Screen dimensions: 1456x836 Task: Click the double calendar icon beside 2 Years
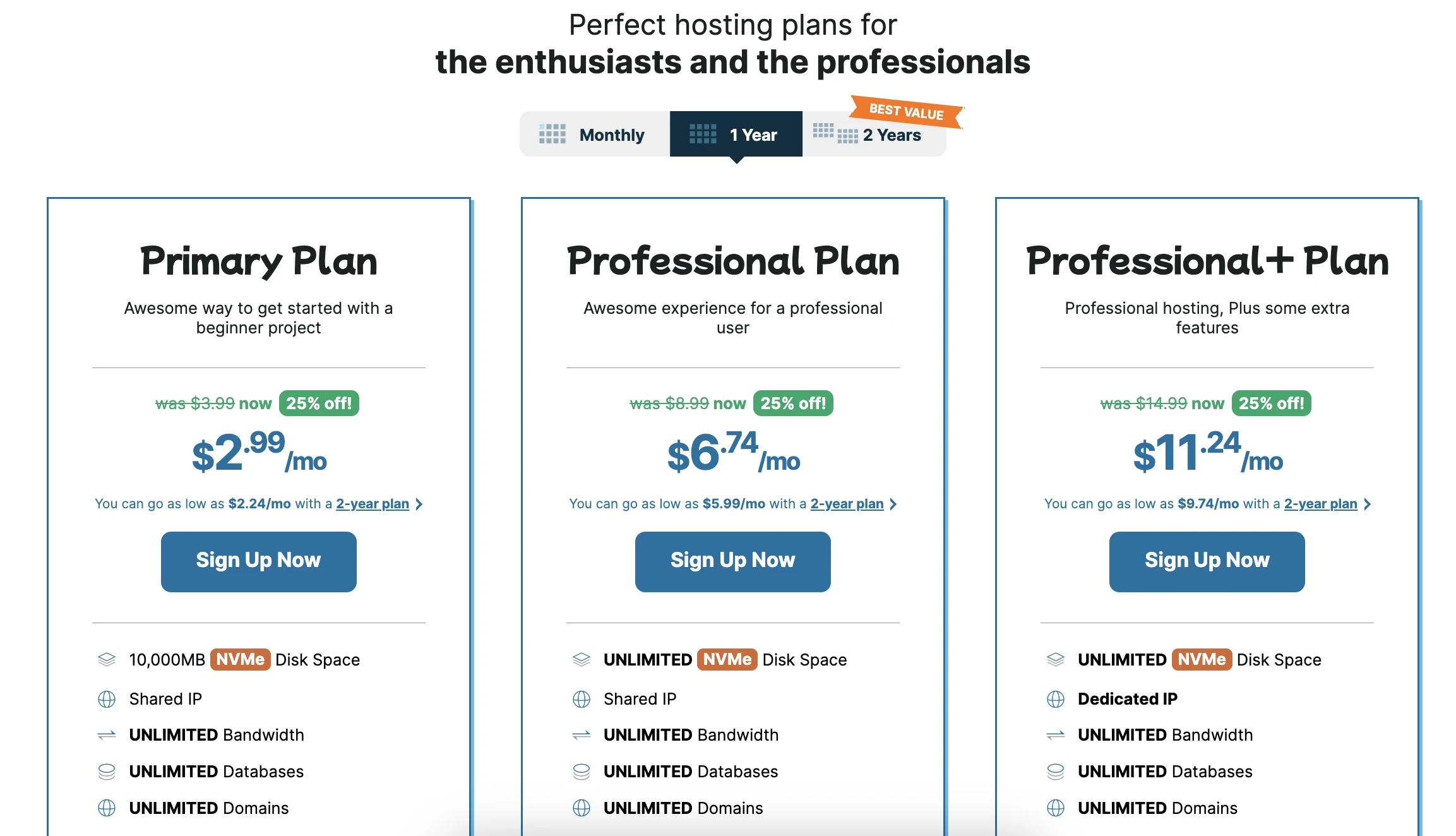[835, 133]
